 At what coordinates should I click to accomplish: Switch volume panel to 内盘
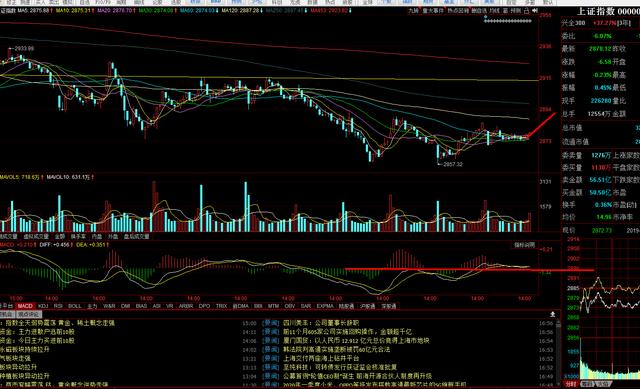pyautogui.click(x=97, y=236)
